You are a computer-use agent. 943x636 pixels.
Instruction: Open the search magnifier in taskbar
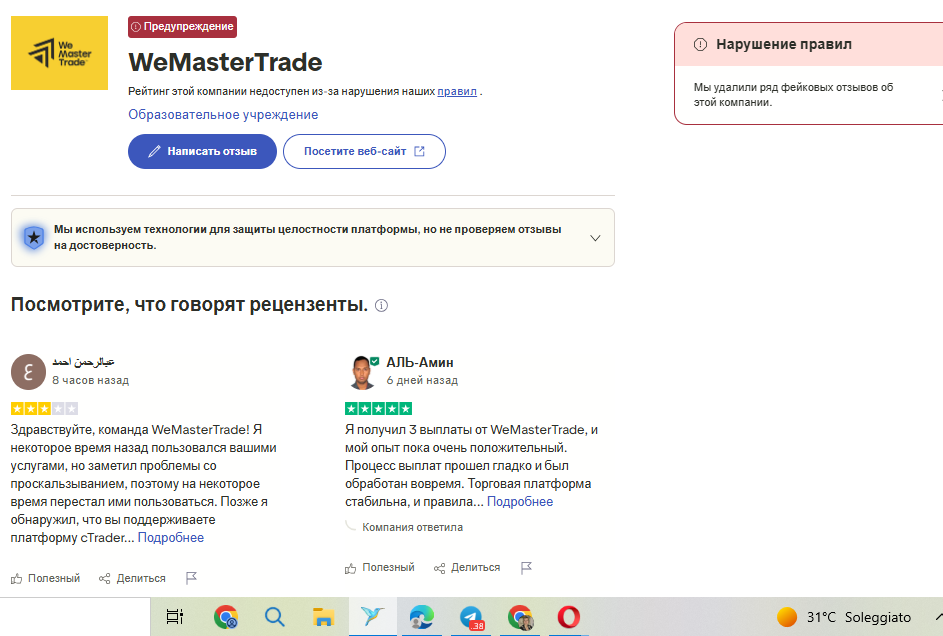click(x=274, y=617)
